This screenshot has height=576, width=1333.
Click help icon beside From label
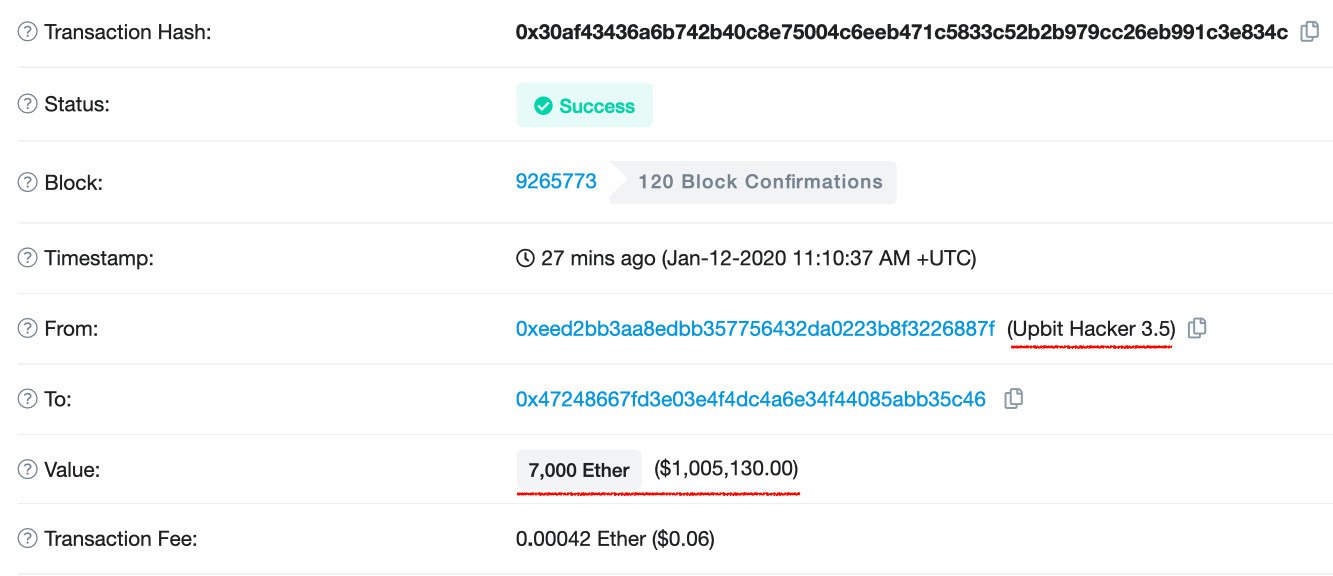click(x=27, y=328)
